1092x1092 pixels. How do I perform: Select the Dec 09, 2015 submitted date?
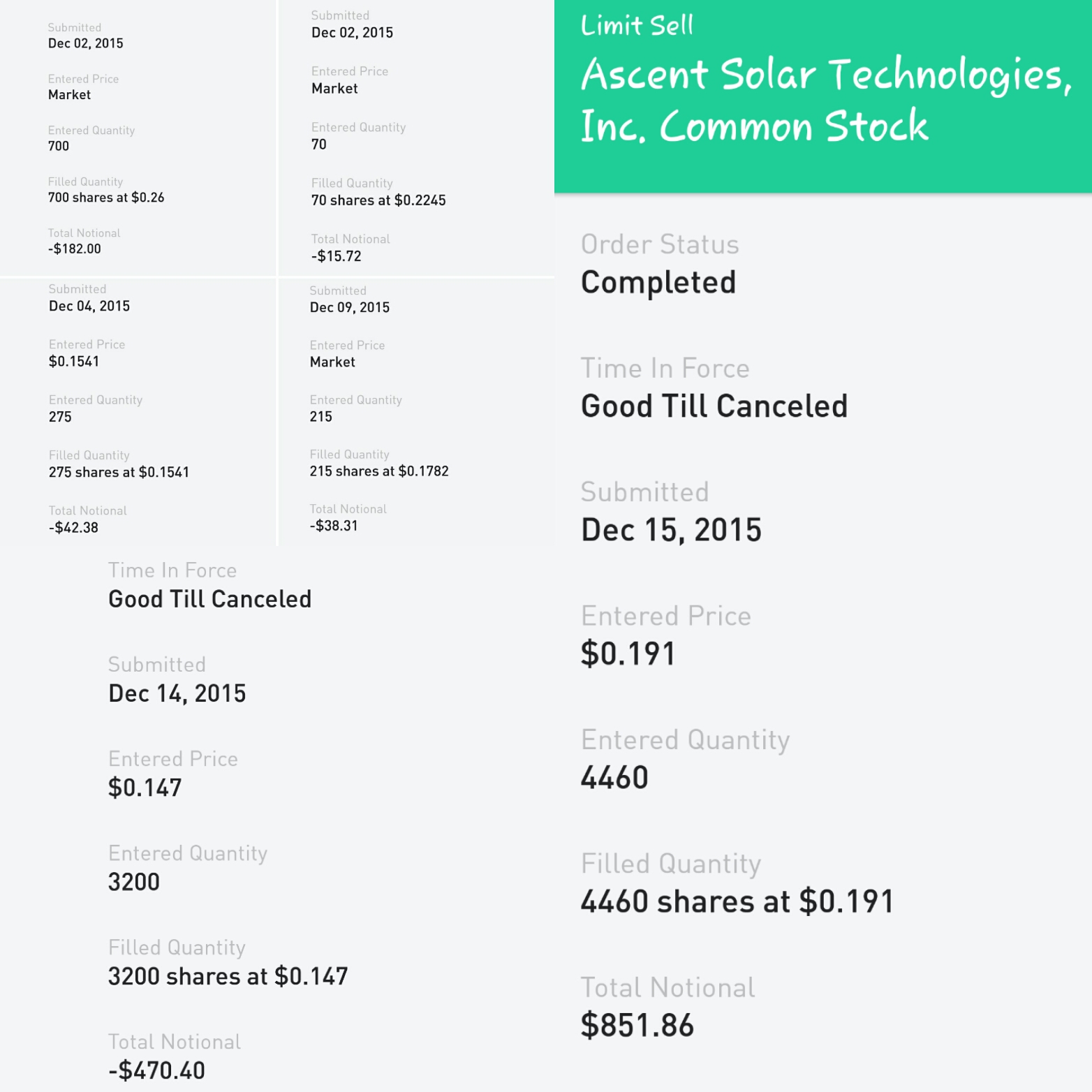click(x=350, y=307)
